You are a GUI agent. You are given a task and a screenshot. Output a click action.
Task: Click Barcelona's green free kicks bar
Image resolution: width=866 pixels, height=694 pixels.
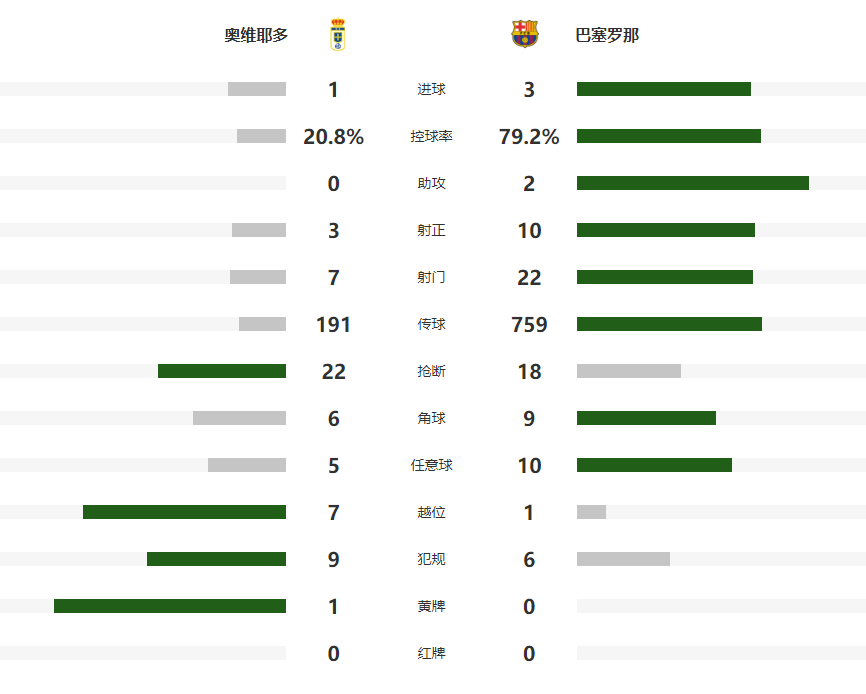[654, 465]
